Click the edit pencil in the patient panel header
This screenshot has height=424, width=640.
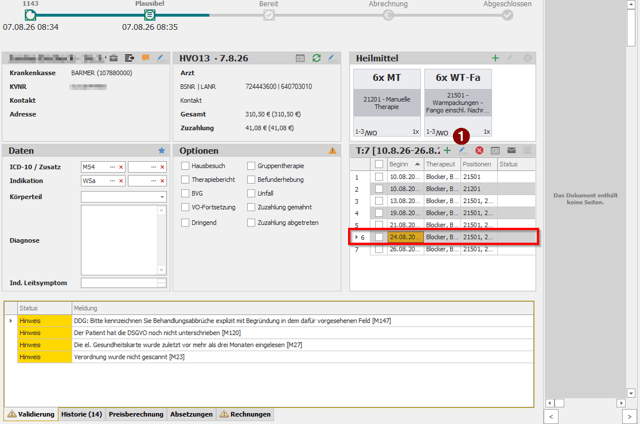161,58
